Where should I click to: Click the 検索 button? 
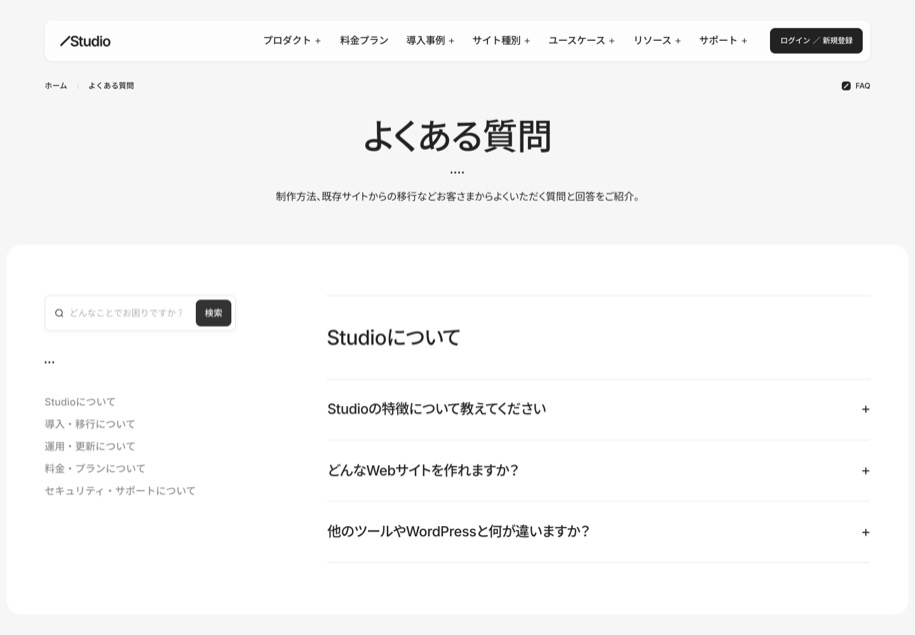(214, 313)
